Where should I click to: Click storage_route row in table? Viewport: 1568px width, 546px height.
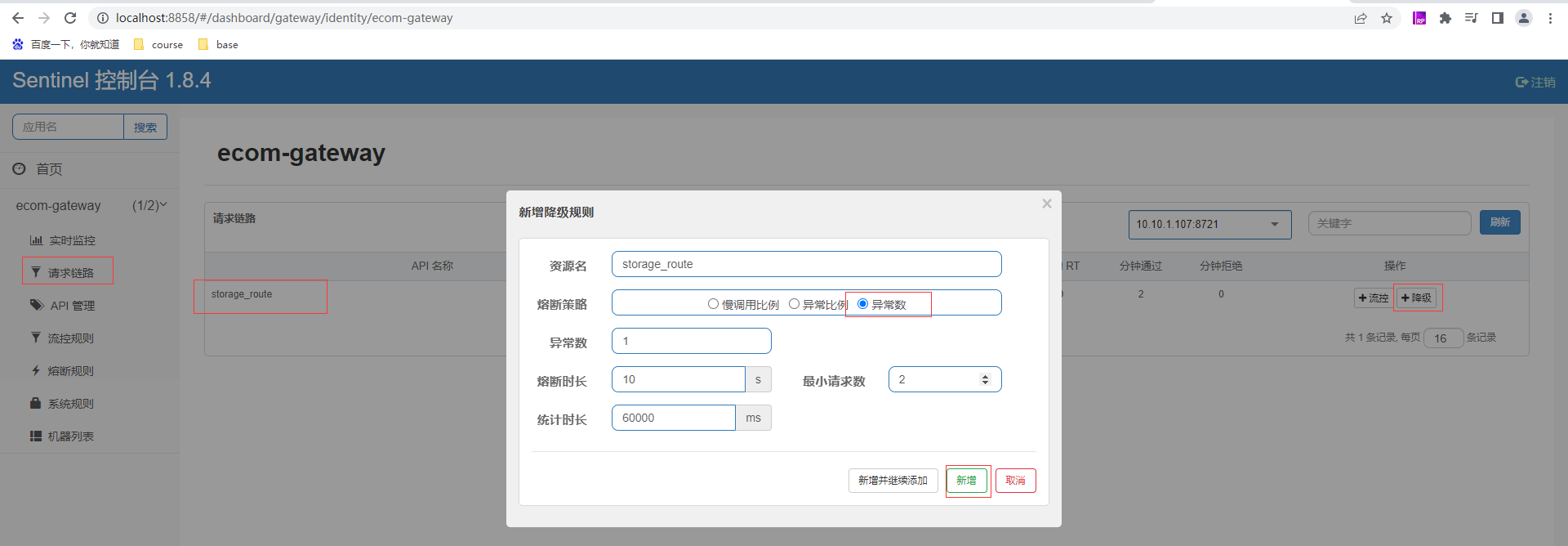[242, 294]
